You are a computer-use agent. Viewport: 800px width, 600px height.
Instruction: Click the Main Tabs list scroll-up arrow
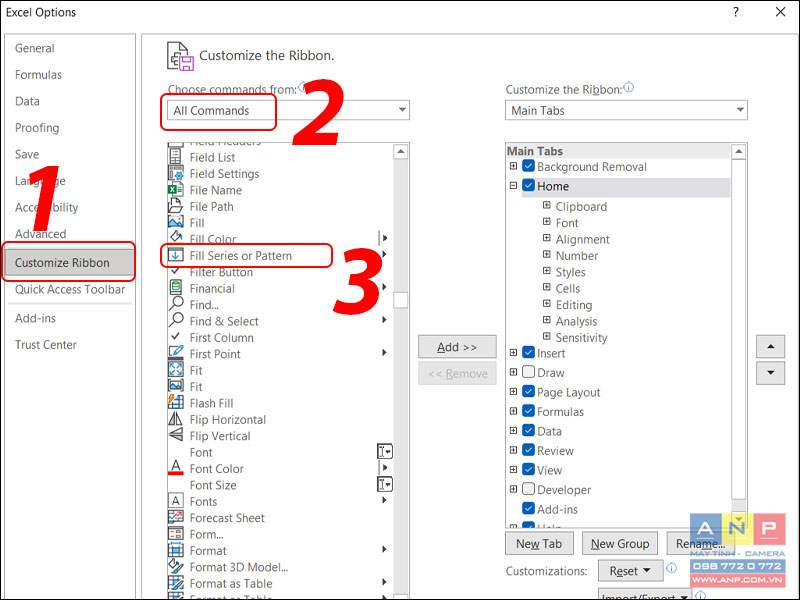point(738,152)
